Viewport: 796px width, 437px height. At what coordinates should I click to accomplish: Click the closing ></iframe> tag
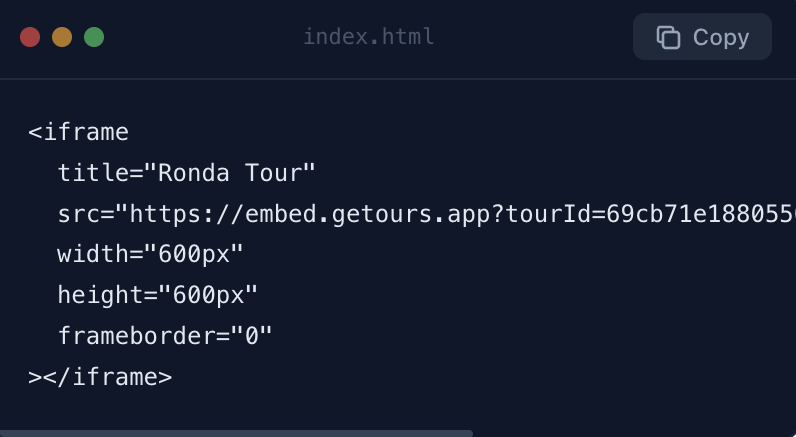100,377
